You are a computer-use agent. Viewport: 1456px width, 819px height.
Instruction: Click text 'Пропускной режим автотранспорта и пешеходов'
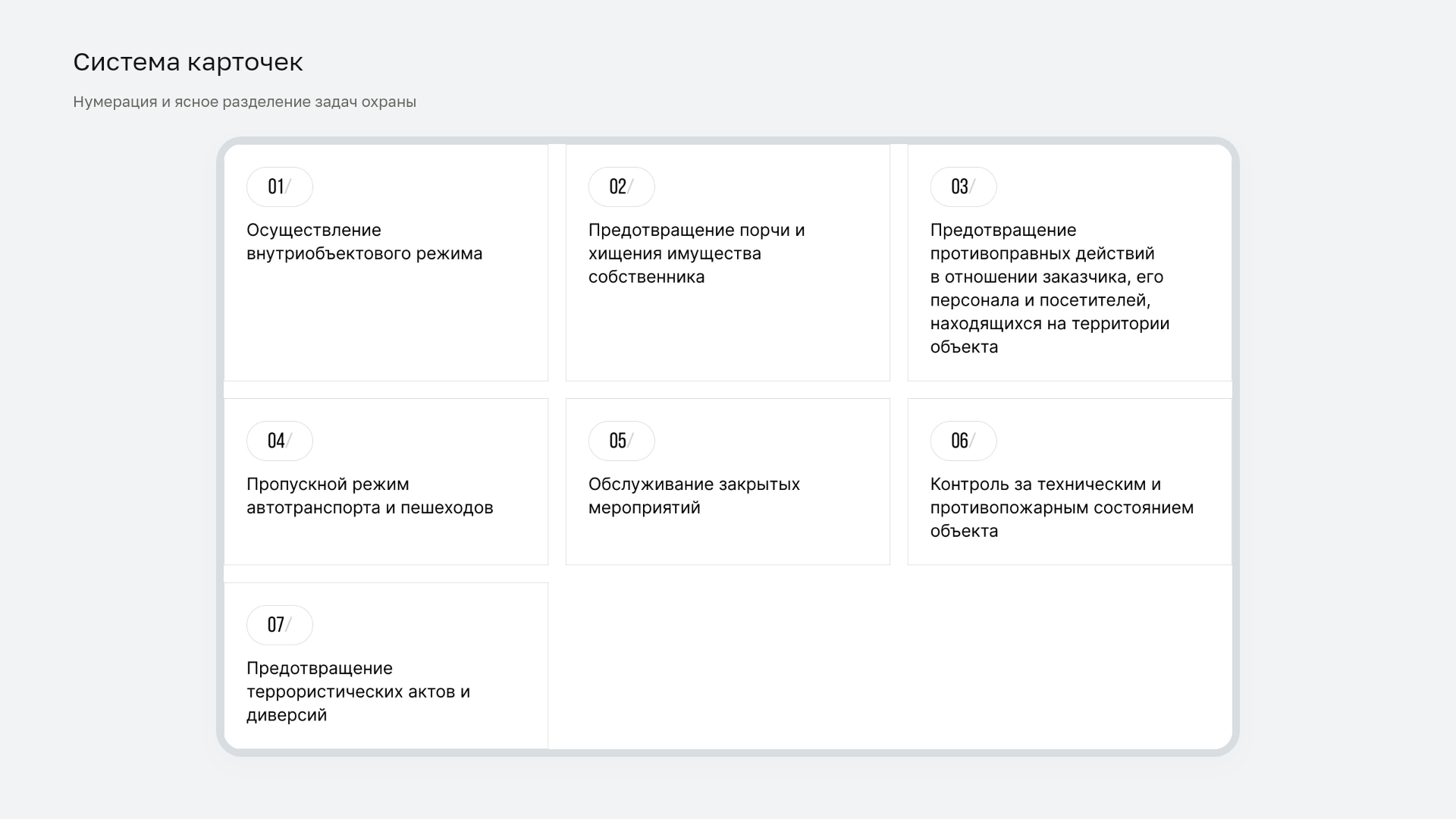point(369,496)
